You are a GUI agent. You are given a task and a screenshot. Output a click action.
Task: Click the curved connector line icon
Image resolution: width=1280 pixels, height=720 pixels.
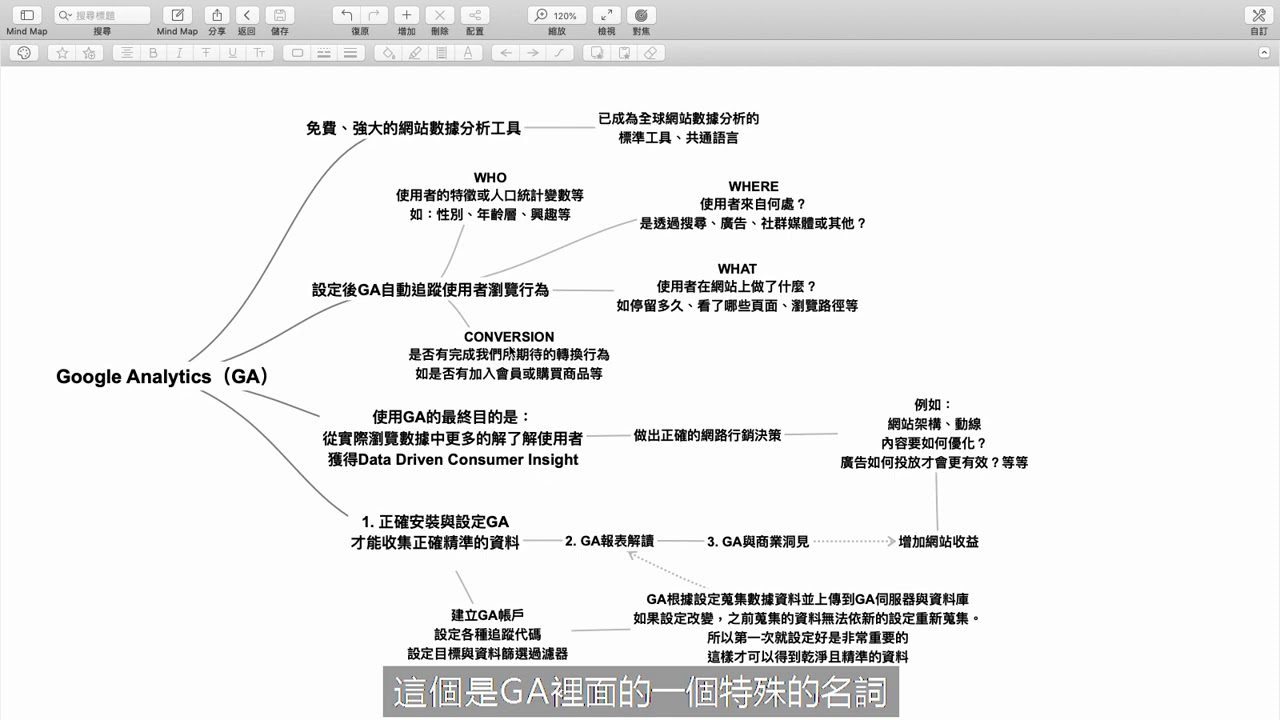tap(560, 53)
